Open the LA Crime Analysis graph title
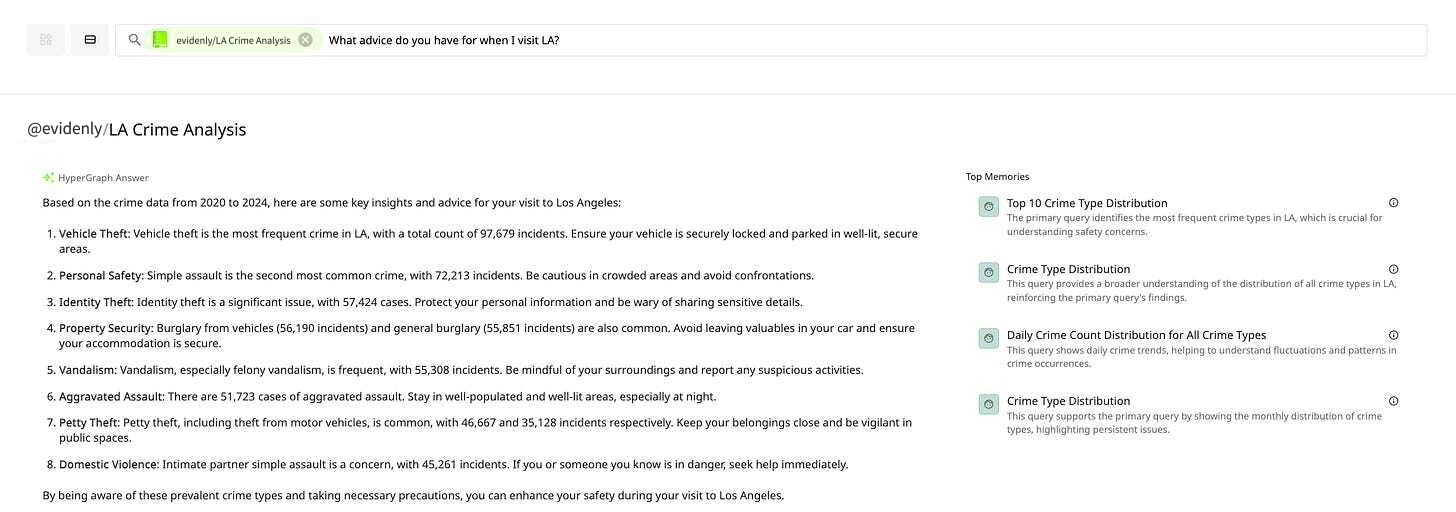This screenshot has height=512, width=1456. (177, 129)
